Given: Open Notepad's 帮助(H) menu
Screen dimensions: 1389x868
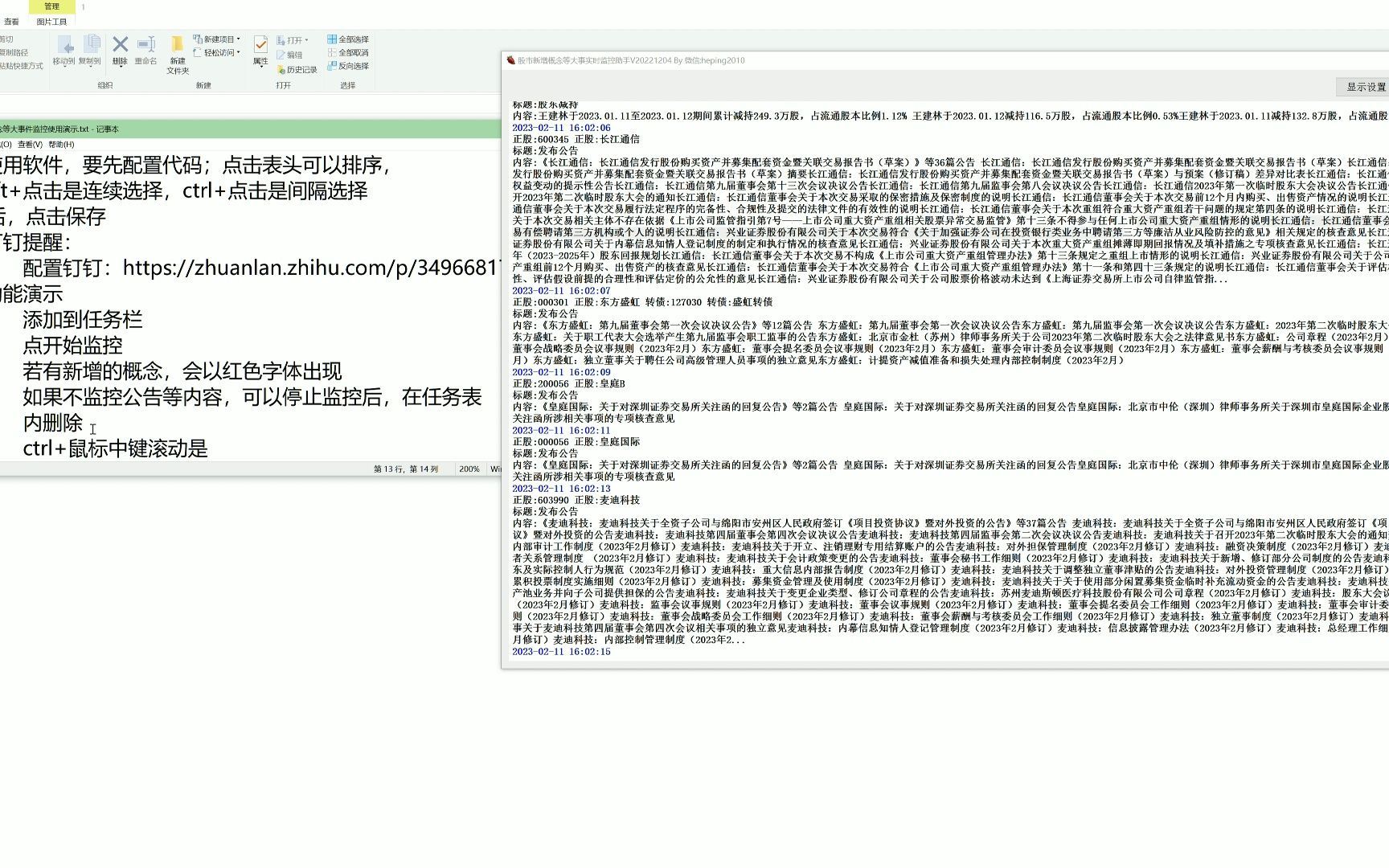Looking at the screenshot, I should tap(61, 145).
